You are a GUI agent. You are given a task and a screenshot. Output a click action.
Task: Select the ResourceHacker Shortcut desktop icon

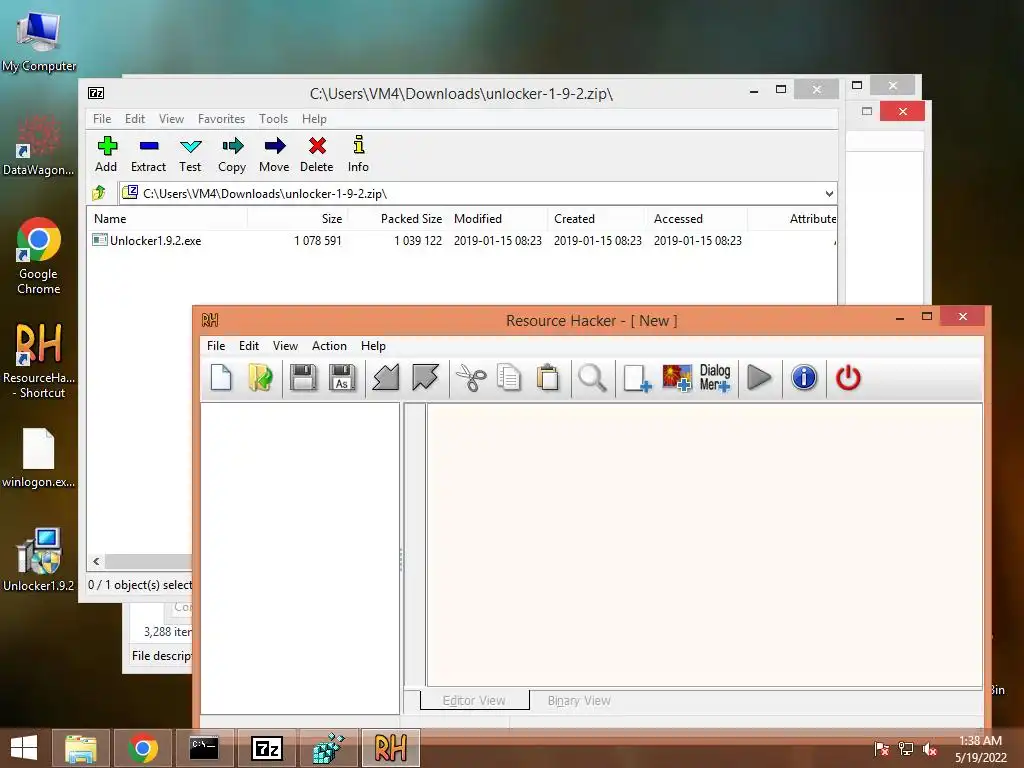click(x=39, y=361)
